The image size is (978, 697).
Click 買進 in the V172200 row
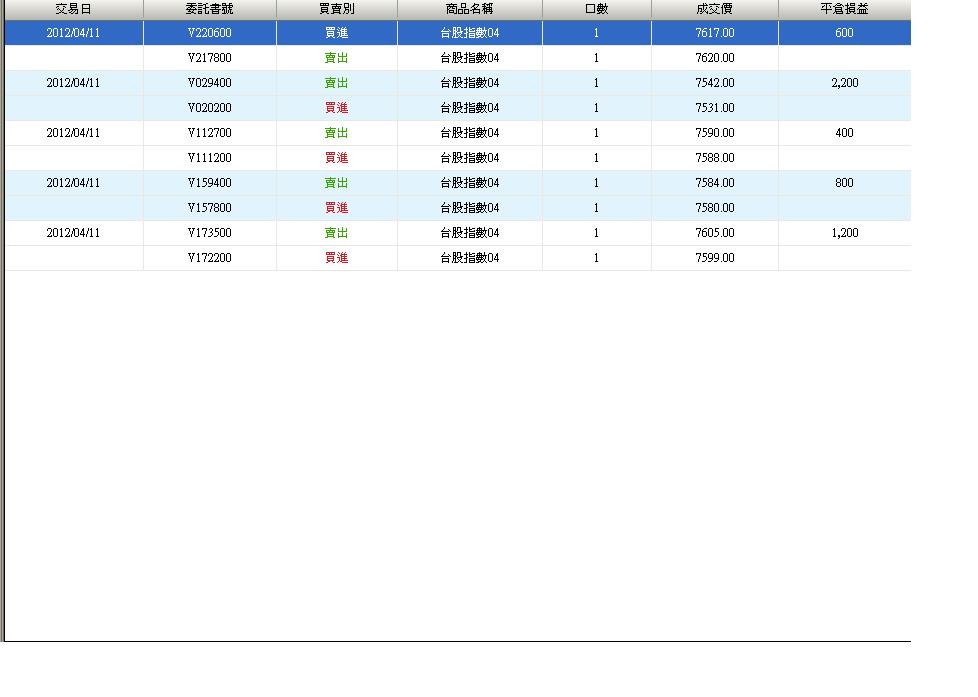coord(337,258)
